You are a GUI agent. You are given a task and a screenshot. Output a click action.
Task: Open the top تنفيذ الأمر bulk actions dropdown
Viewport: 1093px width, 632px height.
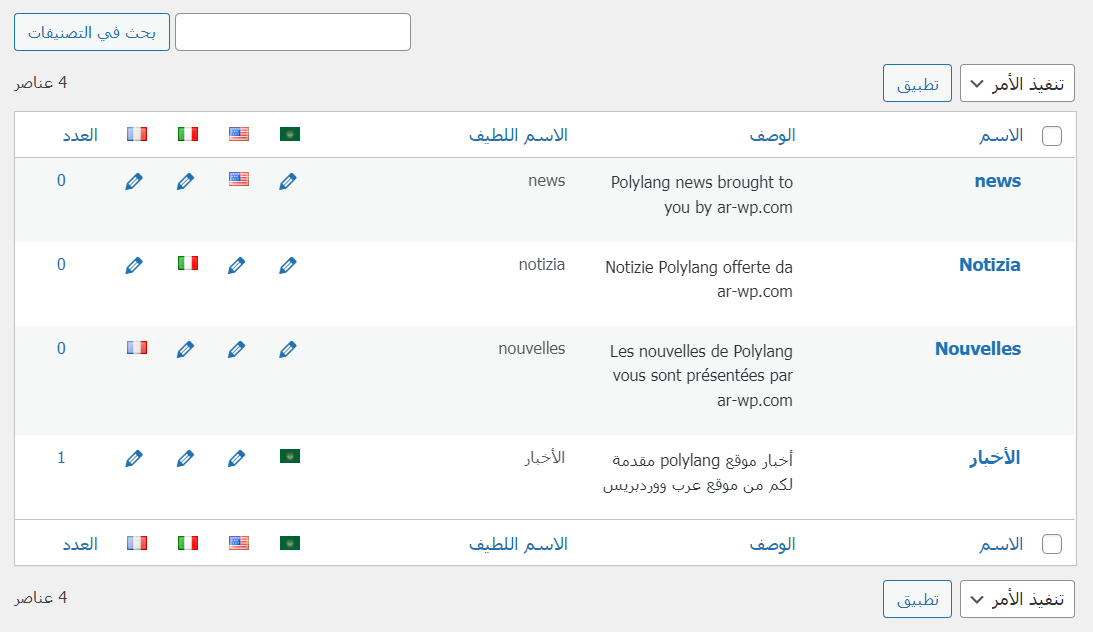click(x=1017, y=83)
